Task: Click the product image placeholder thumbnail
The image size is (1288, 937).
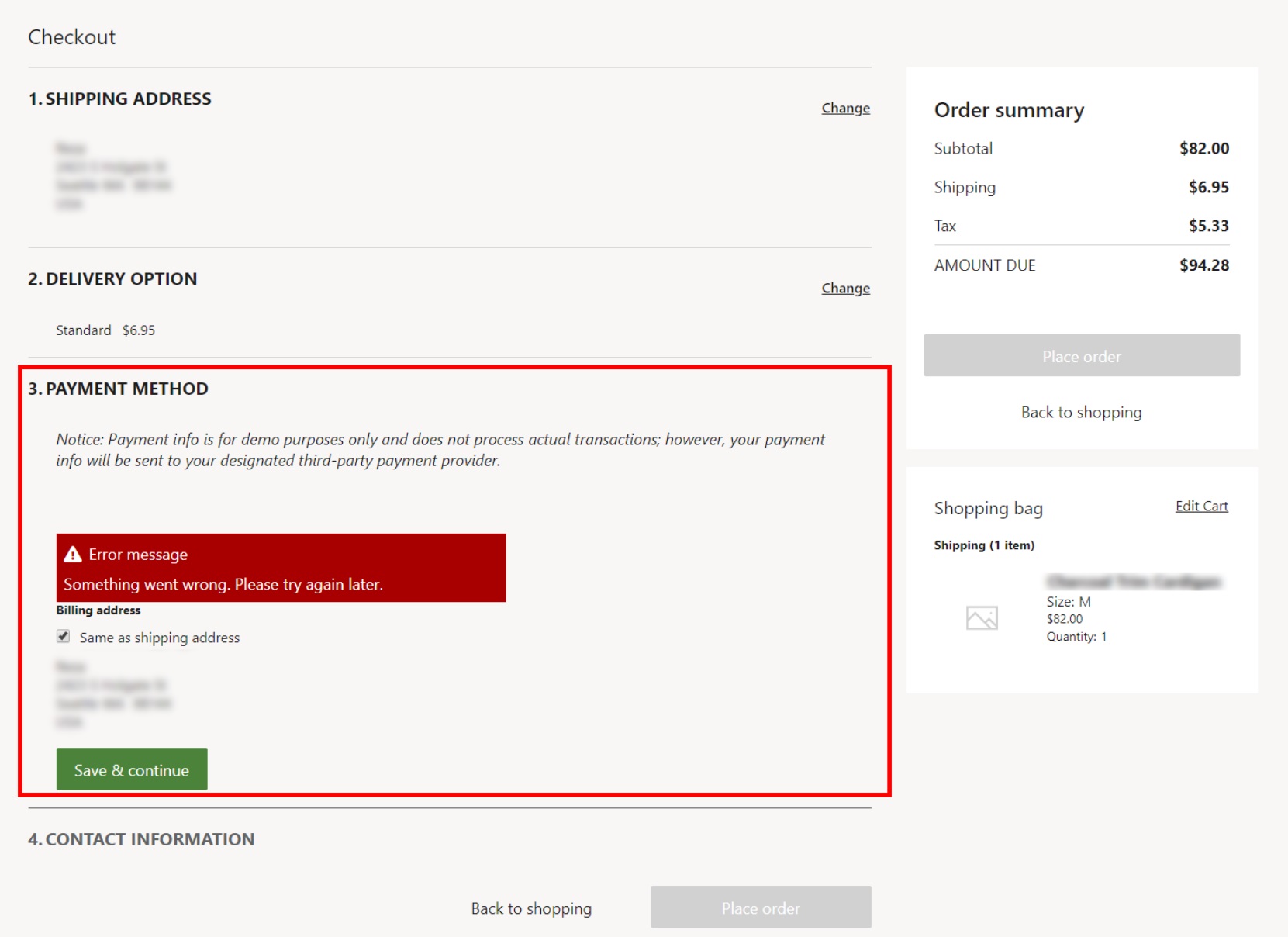Action: (x=982, y=618)
